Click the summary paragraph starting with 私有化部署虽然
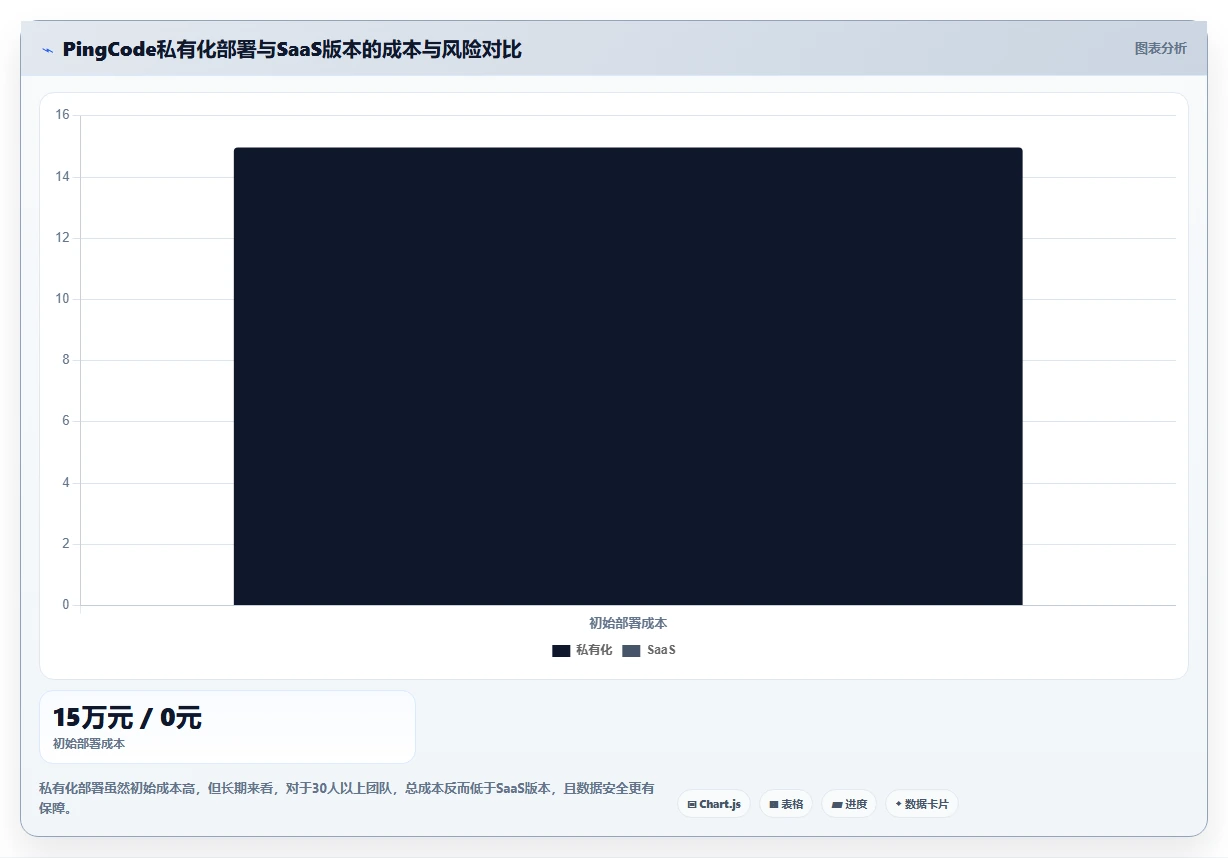The image size is (1228, 858). [347, 798]
